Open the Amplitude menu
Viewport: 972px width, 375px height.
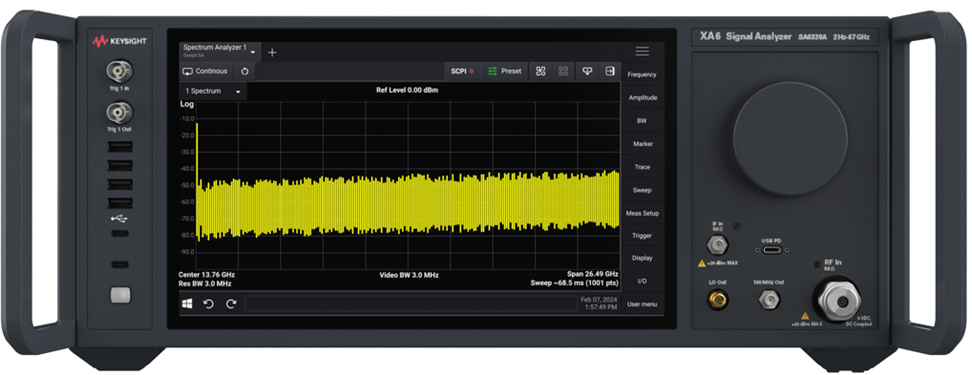pyautogui.click(x=642, y=98)
